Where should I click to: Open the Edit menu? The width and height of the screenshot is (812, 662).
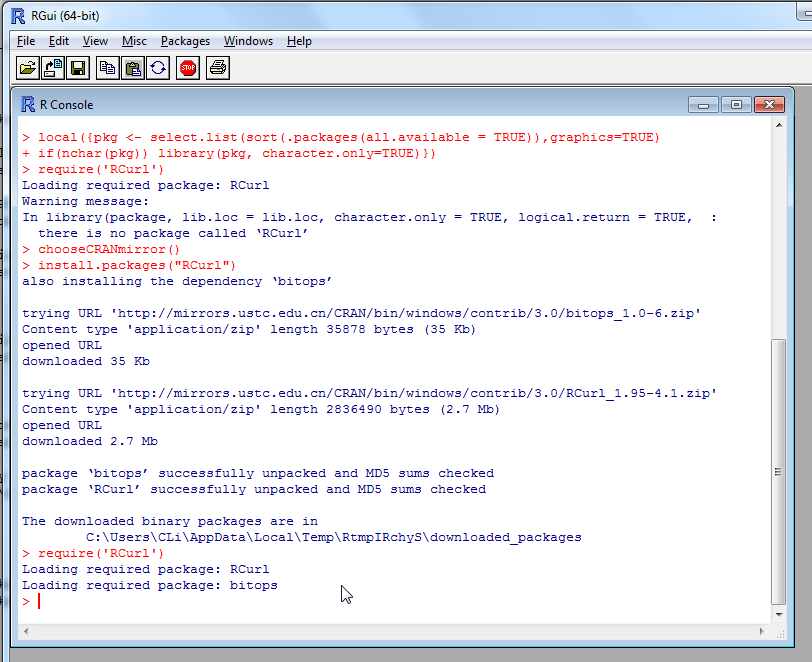tap(59, 41)
